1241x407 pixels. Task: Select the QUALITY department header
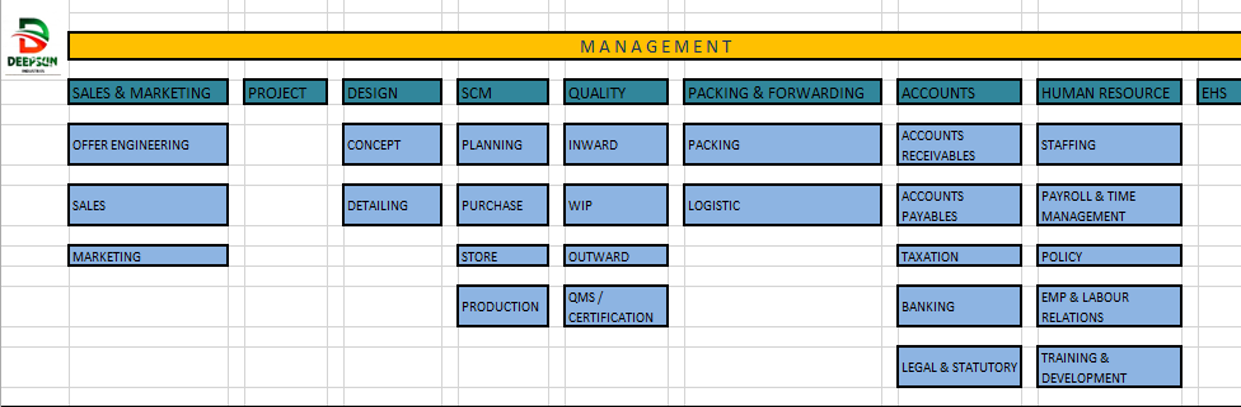pyautogui.click(x=615, y=93)
